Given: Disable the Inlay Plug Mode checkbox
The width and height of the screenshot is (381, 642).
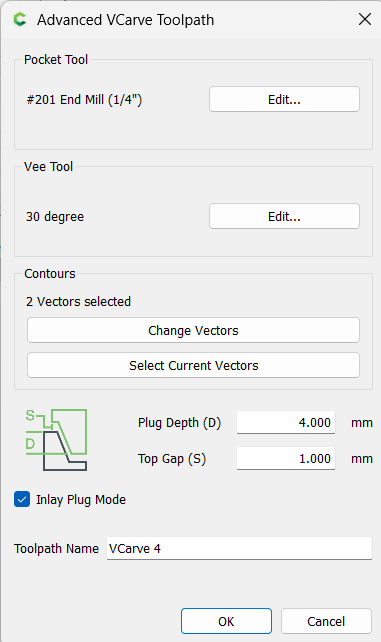Looking at the screenshot, I should [x=22, y=499].
